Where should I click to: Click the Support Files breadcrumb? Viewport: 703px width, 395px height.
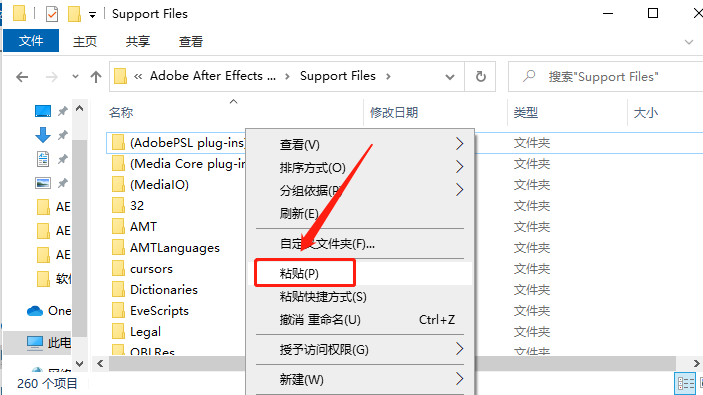click(338, 76)
